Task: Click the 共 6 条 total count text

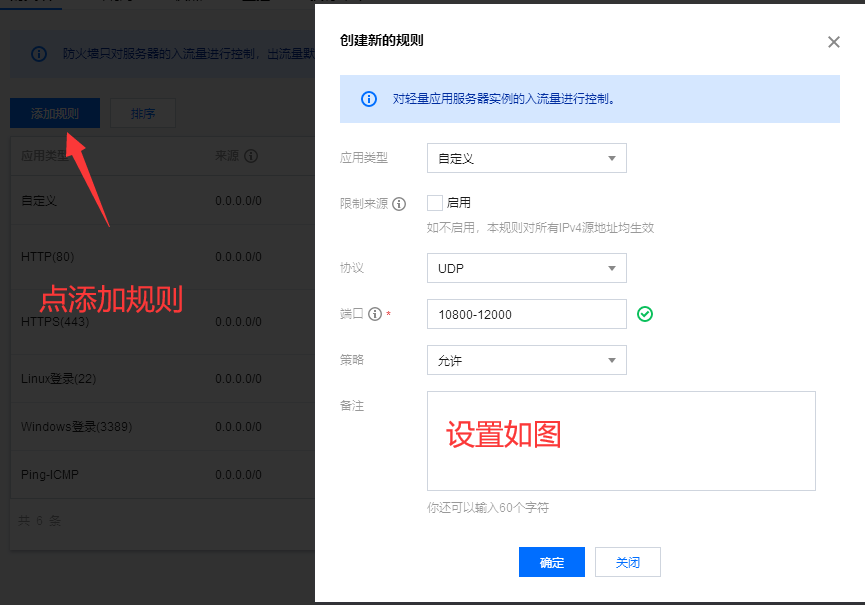Action: pyautogui.click(x=40, y=521)
